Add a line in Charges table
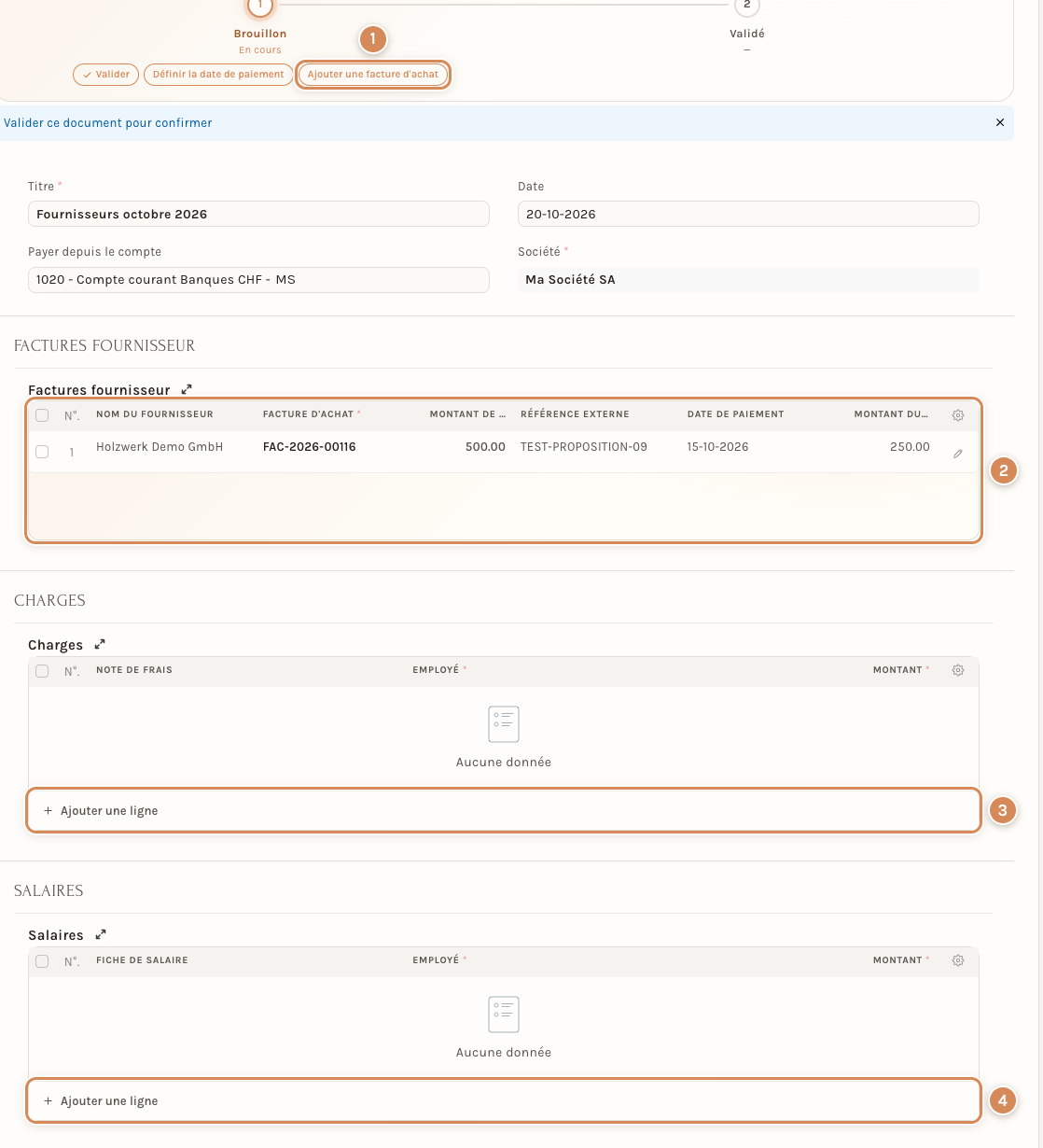The width and height of the screenshot is (1043, 1148). click(504, 810)
